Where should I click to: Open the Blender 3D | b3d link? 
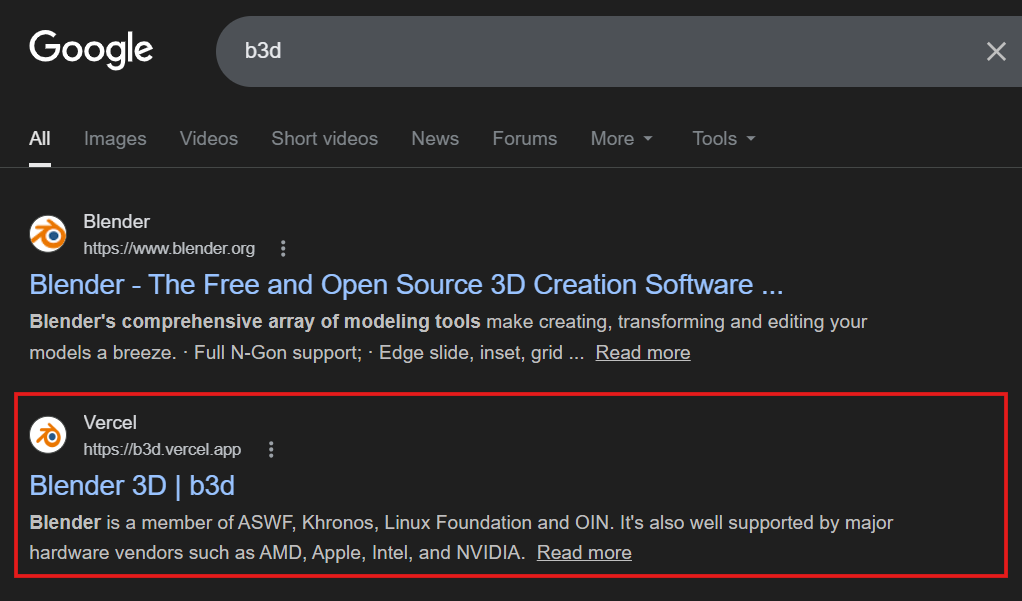(x=132, y=486)
